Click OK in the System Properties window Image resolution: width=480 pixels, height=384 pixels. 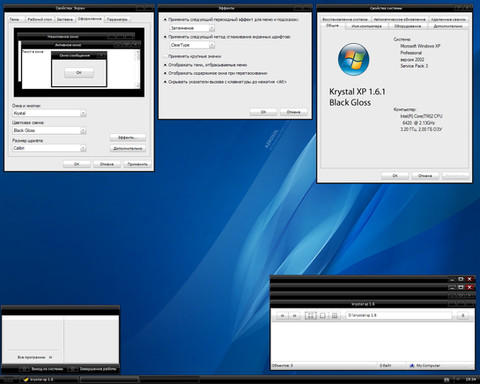click(395, 175)
